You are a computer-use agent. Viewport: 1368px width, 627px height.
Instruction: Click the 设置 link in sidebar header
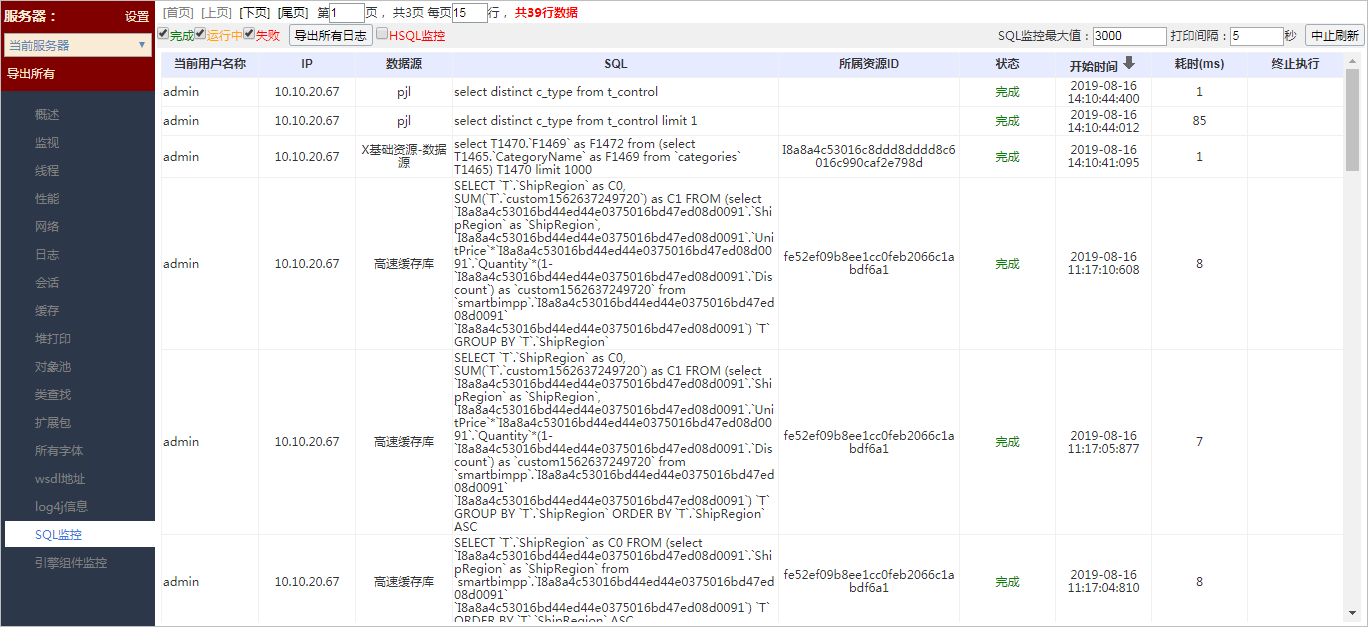click(x=137, y=16)
